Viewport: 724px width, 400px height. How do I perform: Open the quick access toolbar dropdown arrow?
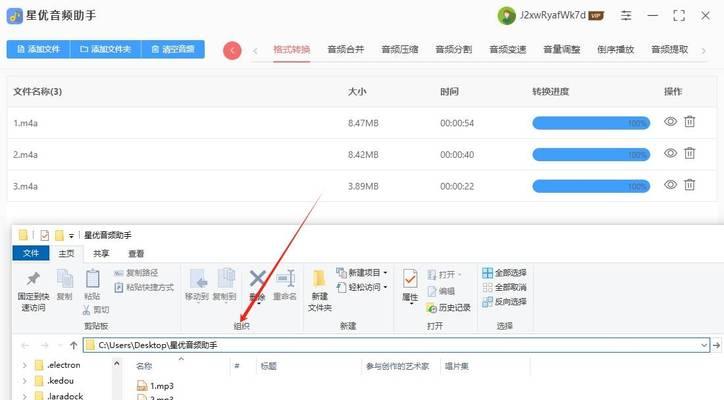(x=72, y=236)
